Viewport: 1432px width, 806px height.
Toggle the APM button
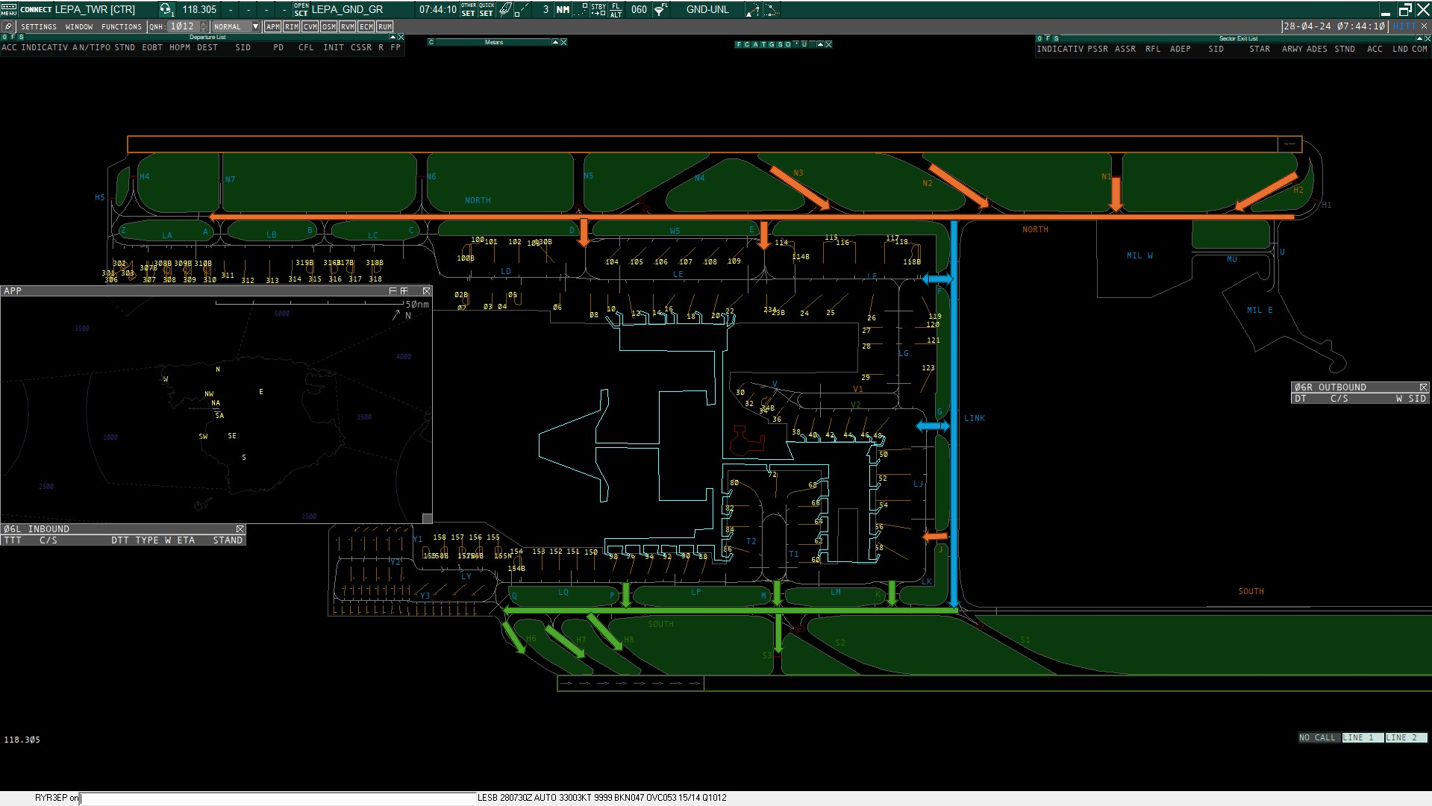[272, 27]
